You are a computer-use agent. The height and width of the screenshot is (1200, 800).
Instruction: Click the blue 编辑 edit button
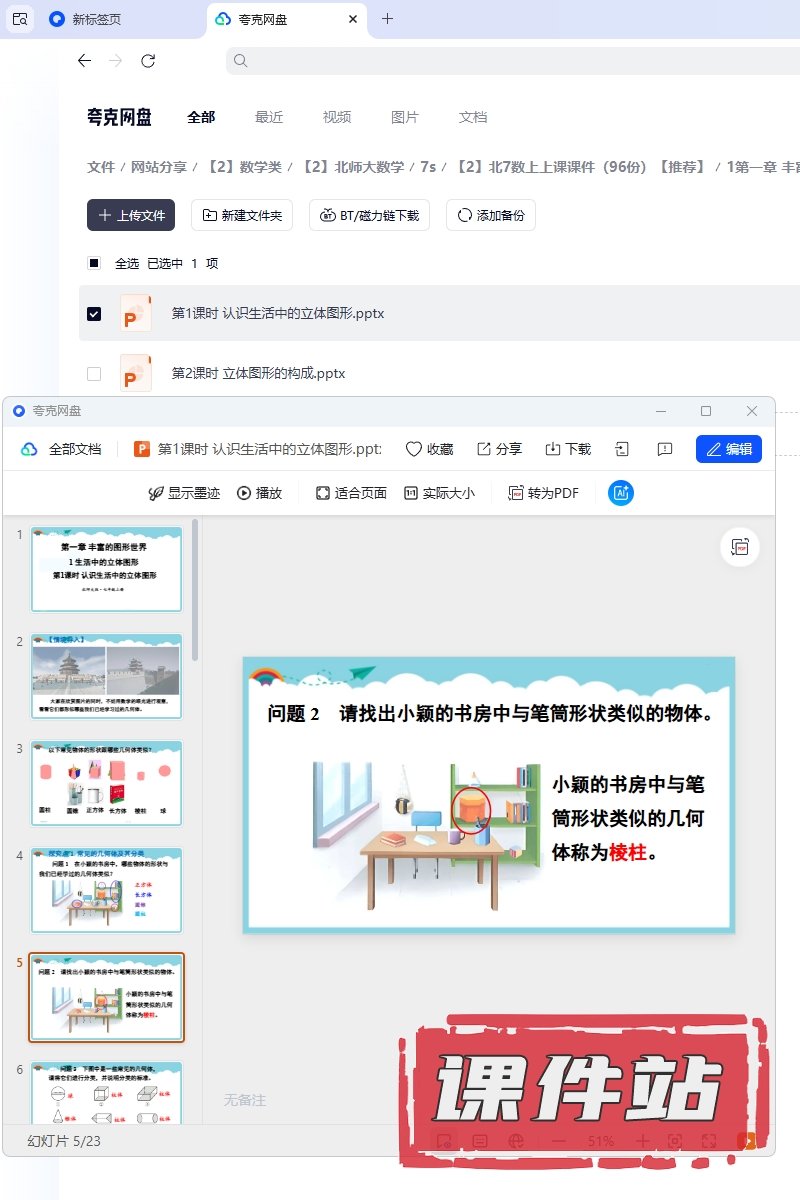pos(728,449)
